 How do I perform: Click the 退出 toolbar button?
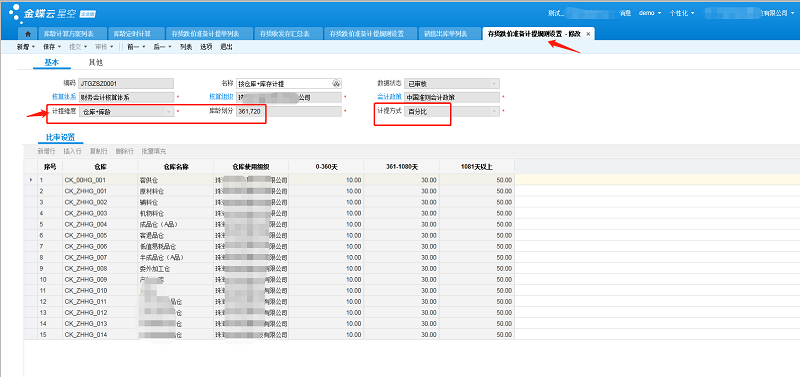[x=227, y=47]
